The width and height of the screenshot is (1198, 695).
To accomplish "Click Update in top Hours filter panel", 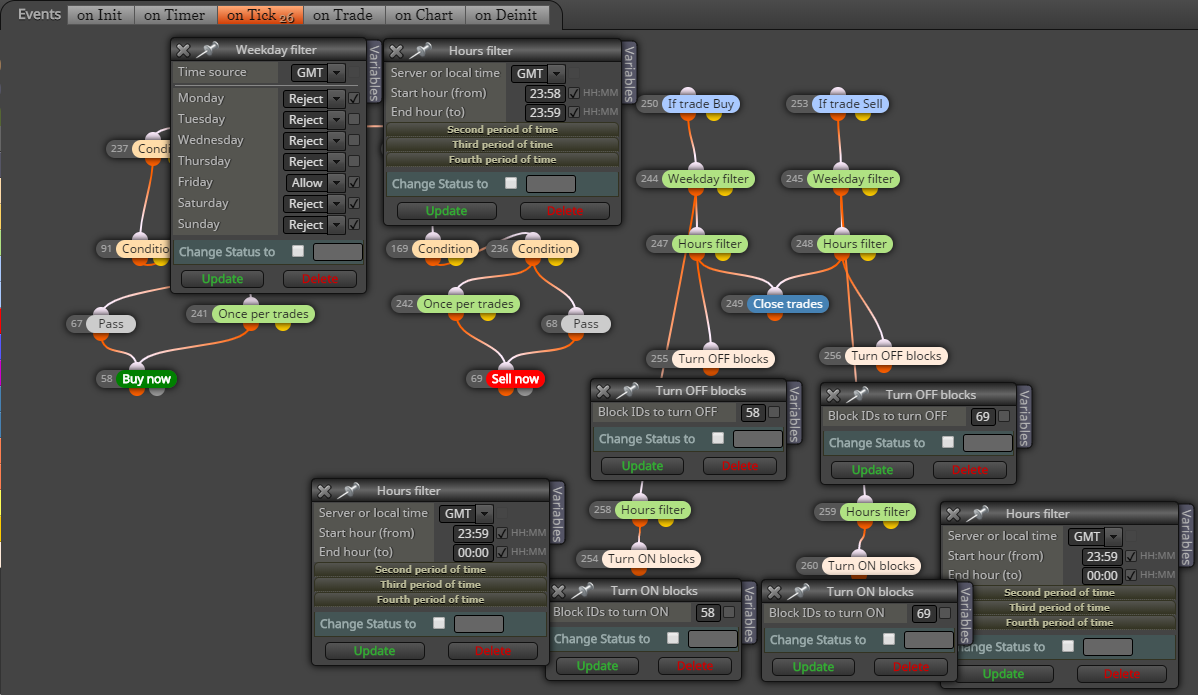I will [x=446, y=211].
